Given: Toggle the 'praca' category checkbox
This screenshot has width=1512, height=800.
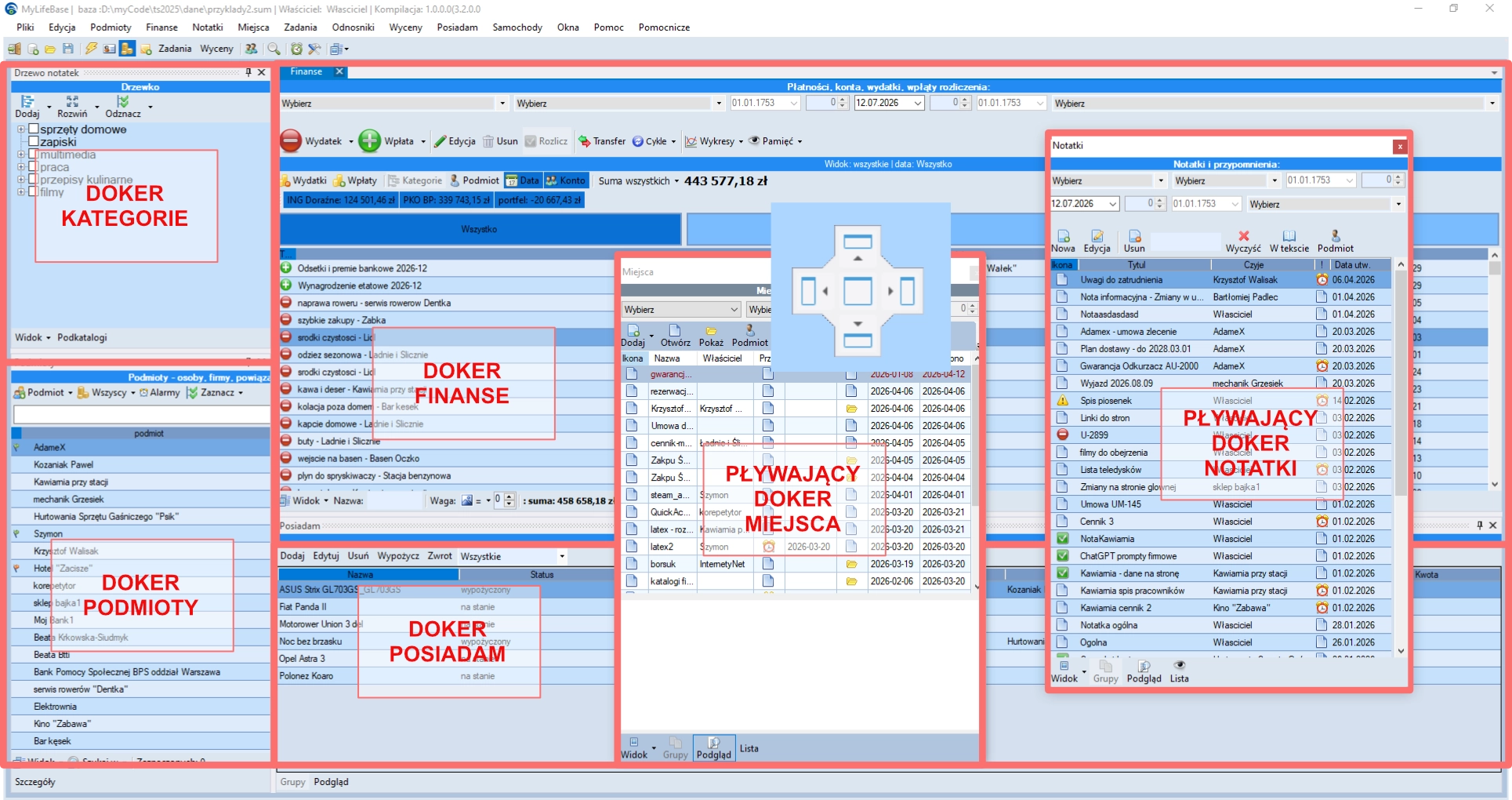Looking at the screenshot, I should click(x=34, y=166).
